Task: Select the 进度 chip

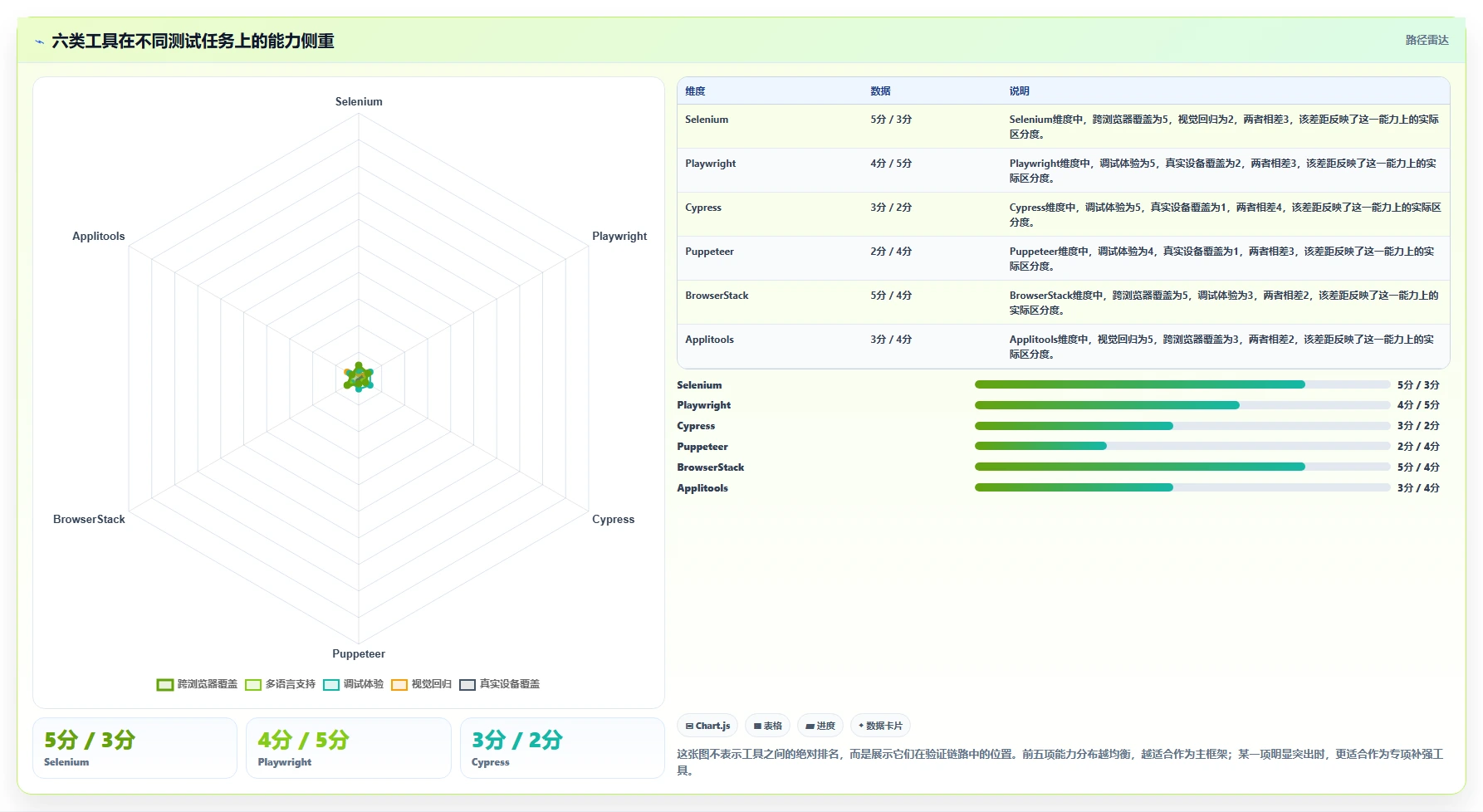Action: pos(820,726)
